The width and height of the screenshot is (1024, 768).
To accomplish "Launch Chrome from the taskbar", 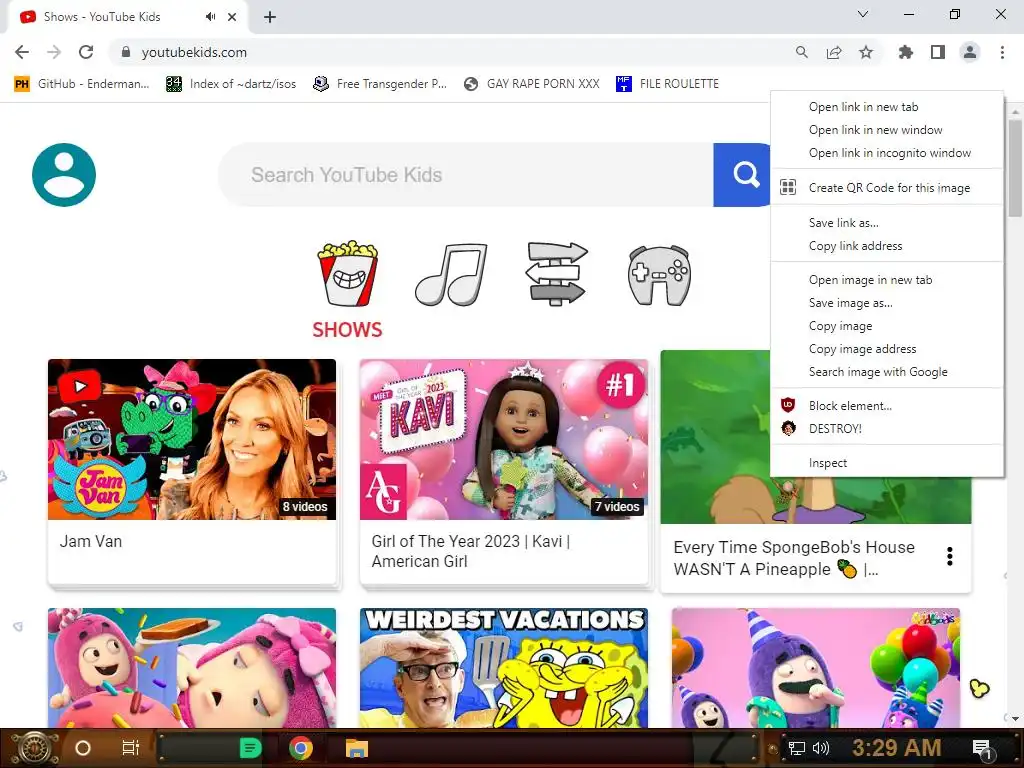I will (x=301, y=748).
